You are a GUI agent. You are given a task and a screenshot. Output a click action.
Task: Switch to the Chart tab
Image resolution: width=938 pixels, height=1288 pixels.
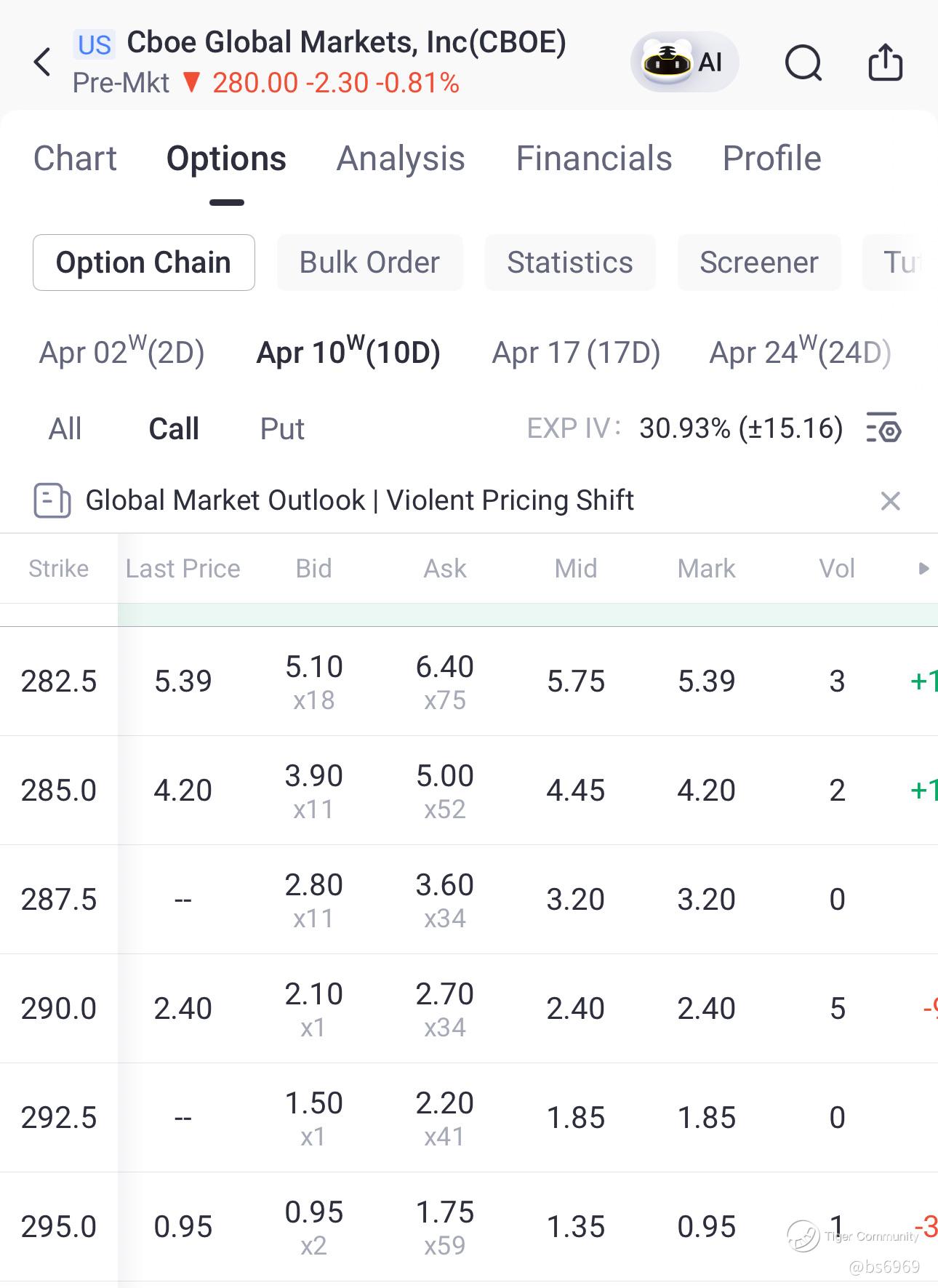pos(75,159)
